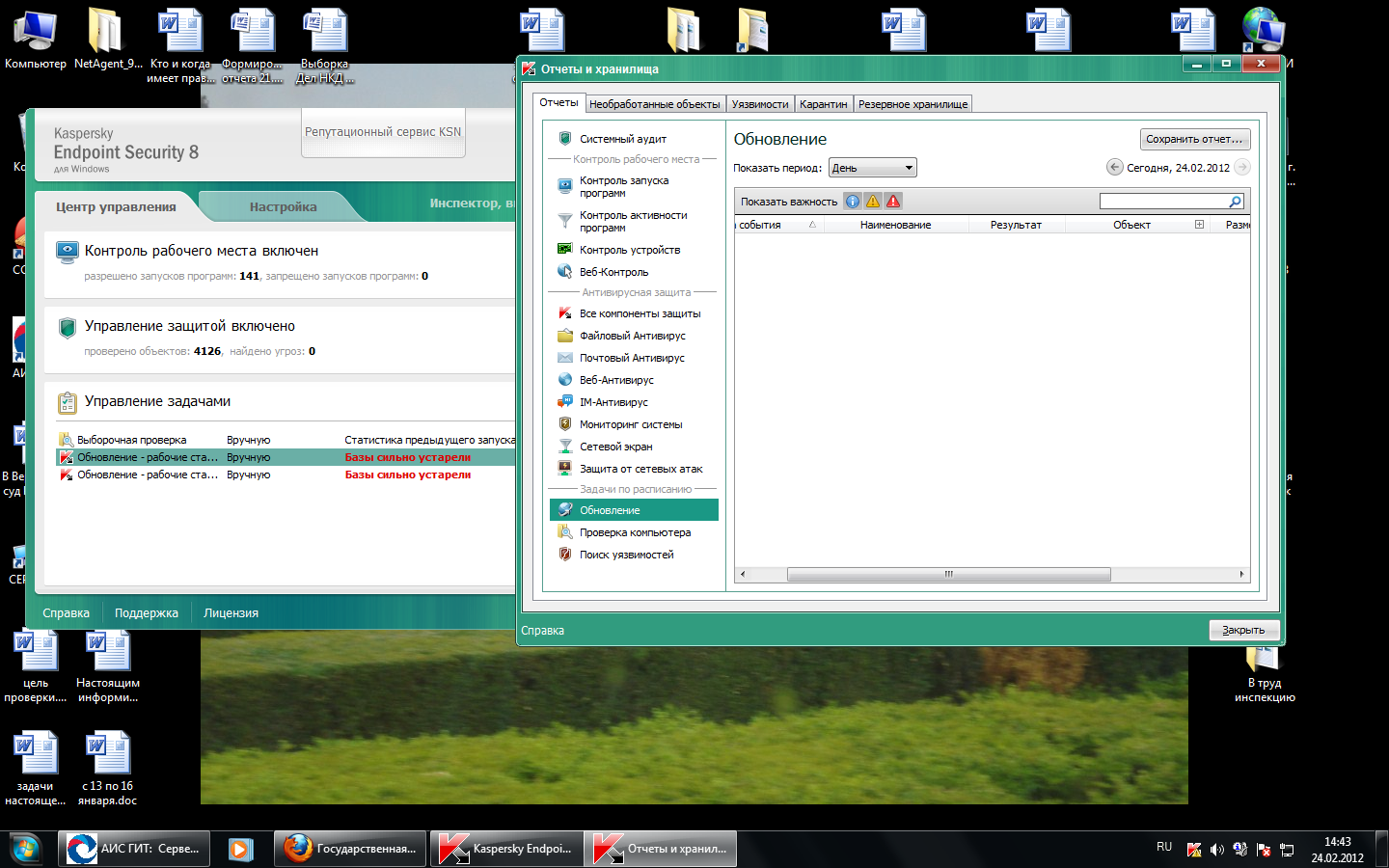Toggle the informational events importance filter
The height and width of the screenshot is (868, 1389).
pos(853,202)
